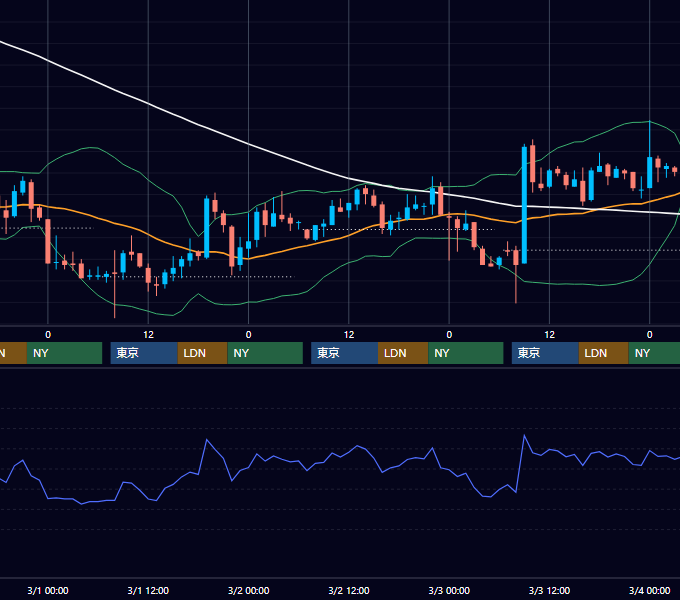
Task: Click the 3/1 12:00 time axis label
Action: coord(148,590)
